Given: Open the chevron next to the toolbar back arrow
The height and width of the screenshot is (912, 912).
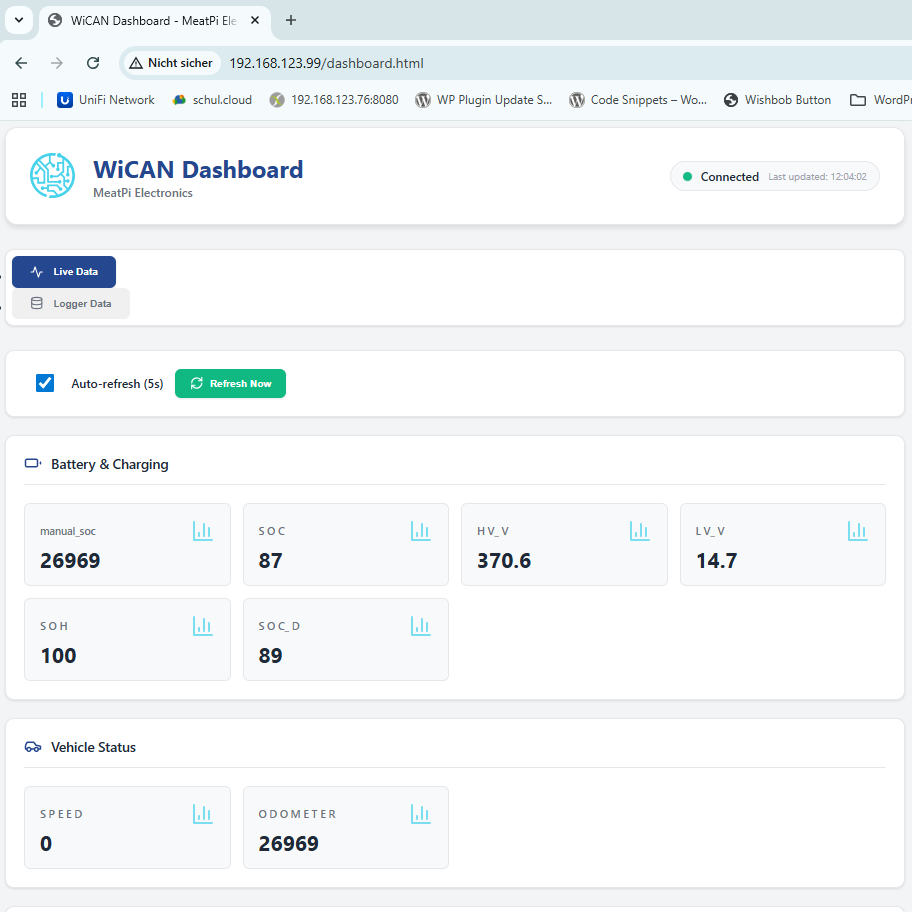Looking at the screenshot, I should coord(18,20).
